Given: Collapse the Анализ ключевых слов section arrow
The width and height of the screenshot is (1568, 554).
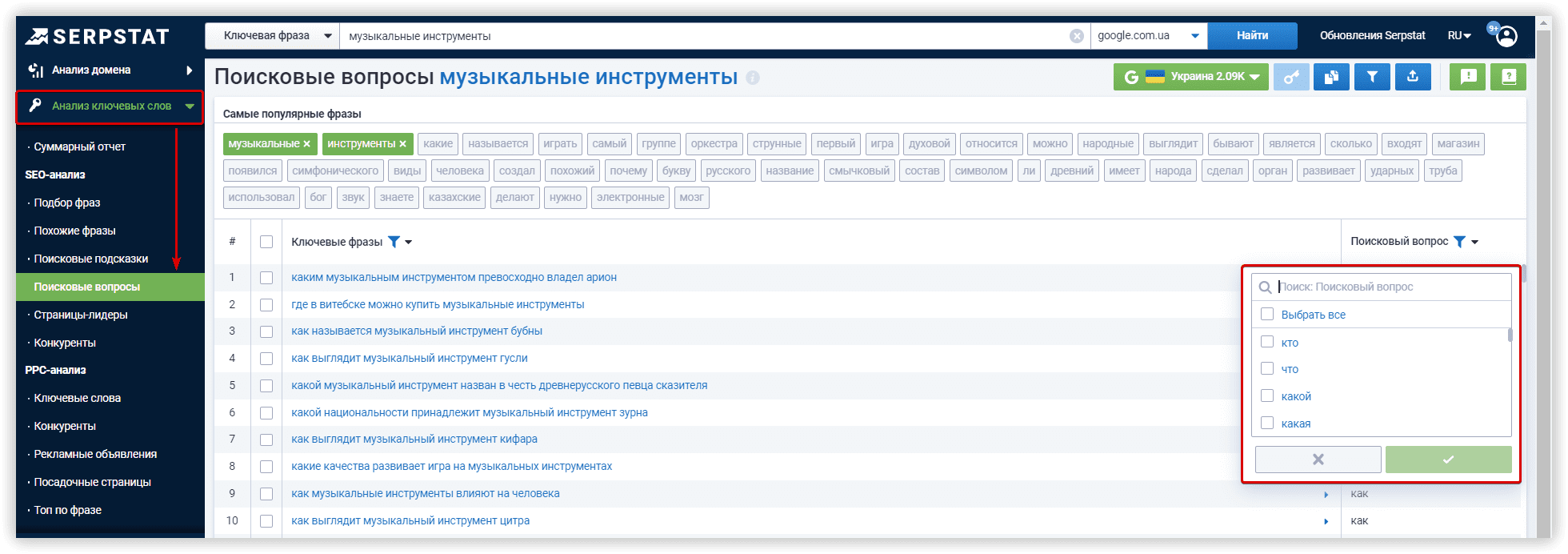Looking at the screenshot, I should coord(190,106).
